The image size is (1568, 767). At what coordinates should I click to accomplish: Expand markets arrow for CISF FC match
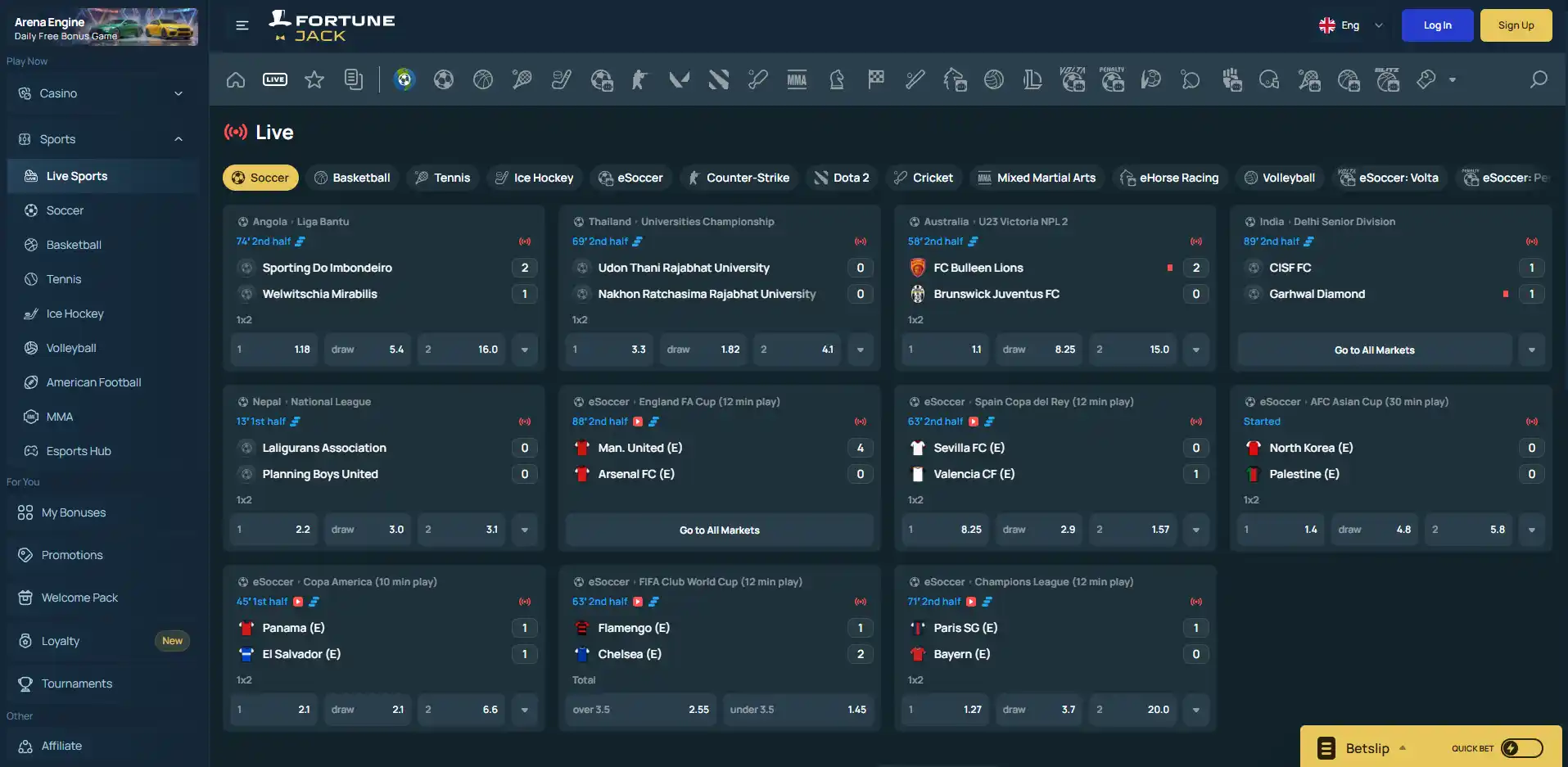pyautogui.click(x=1532, y=350)
